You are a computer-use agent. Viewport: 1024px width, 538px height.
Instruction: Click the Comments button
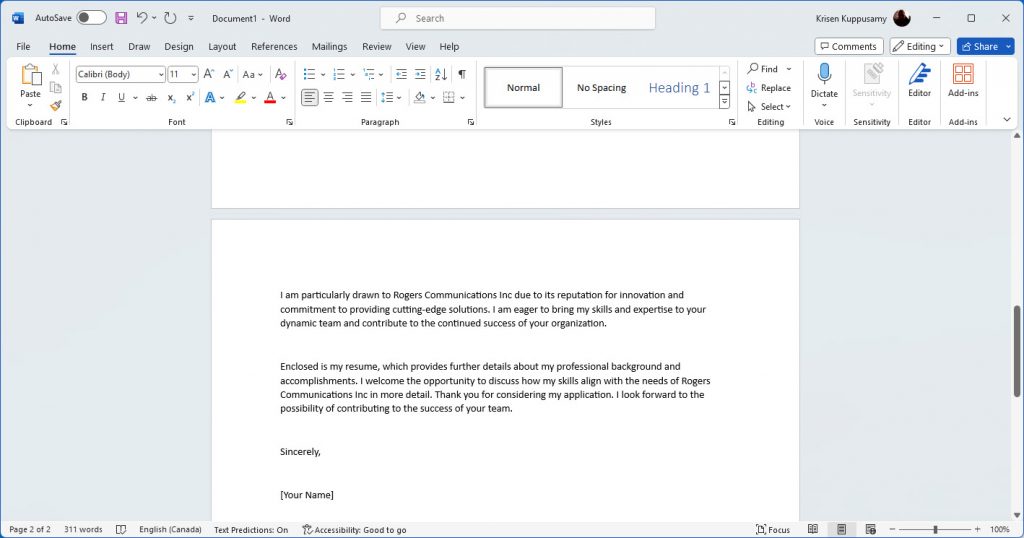pyautogui.click(x=848, y=46)
